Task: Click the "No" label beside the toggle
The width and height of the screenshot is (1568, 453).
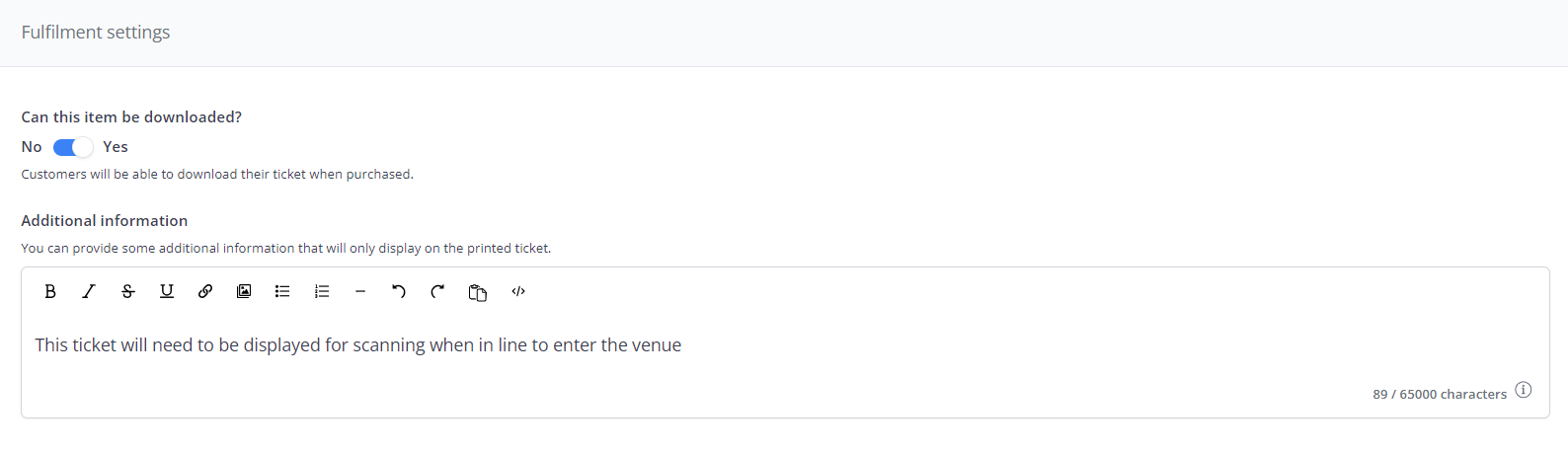Action: click(32, 147)
